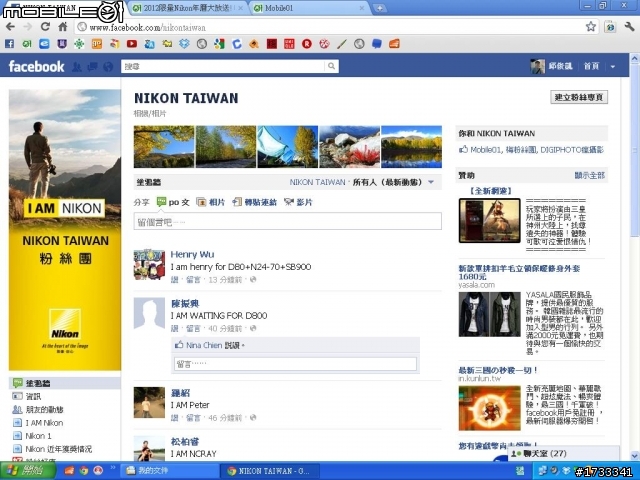Click the Windows Start button
This screenshot has height=480, width=640.
(x=28, y=471)
